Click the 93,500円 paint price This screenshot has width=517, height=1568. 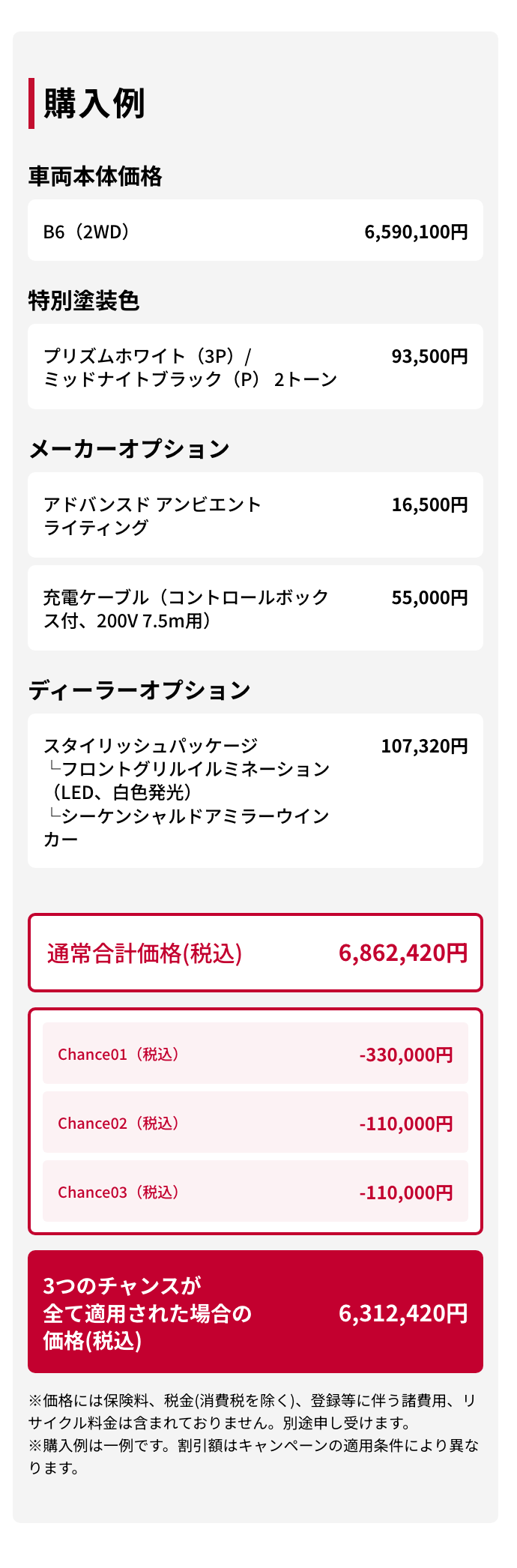429,356
